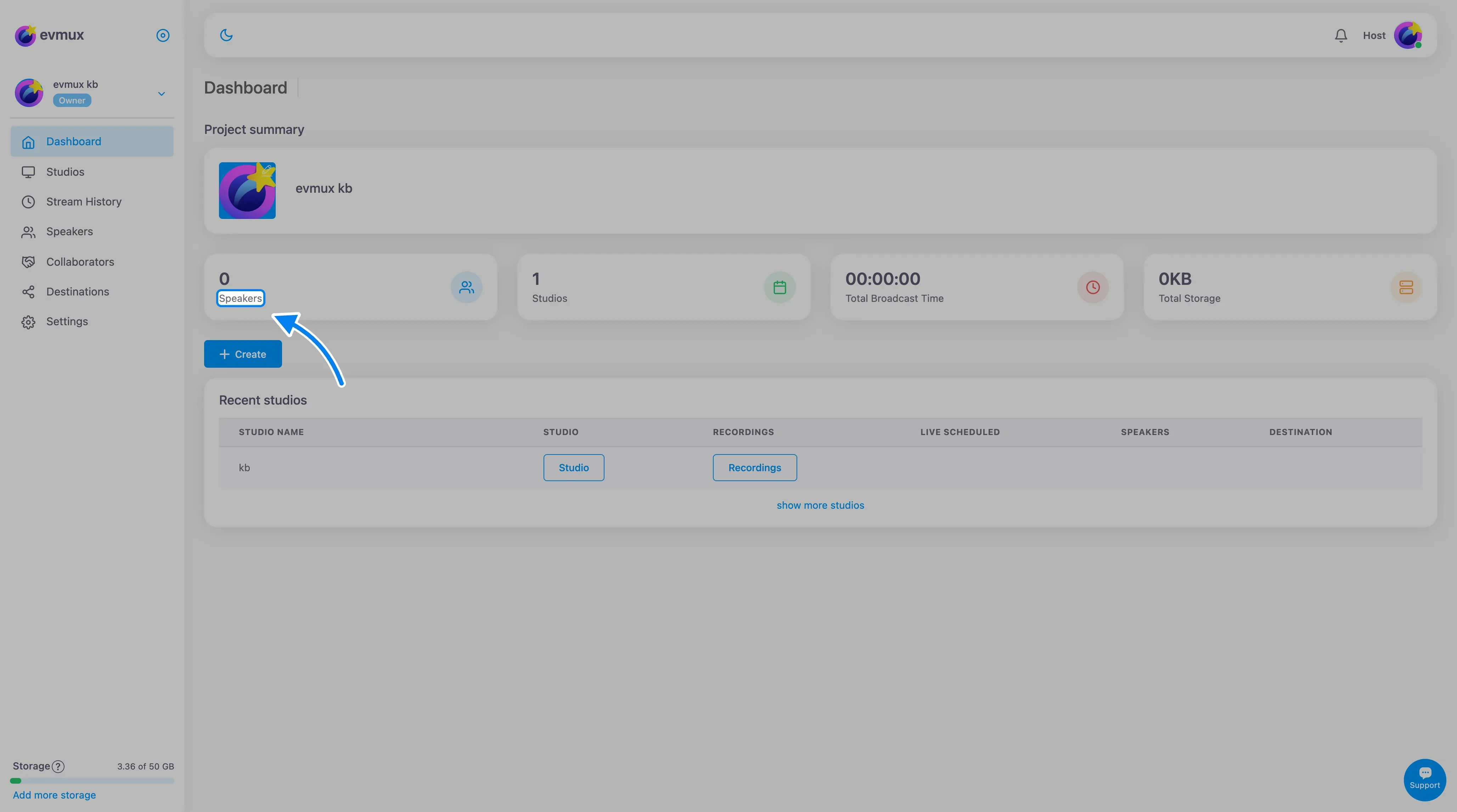Click green calendar icon on Studios card

point(780,287)
